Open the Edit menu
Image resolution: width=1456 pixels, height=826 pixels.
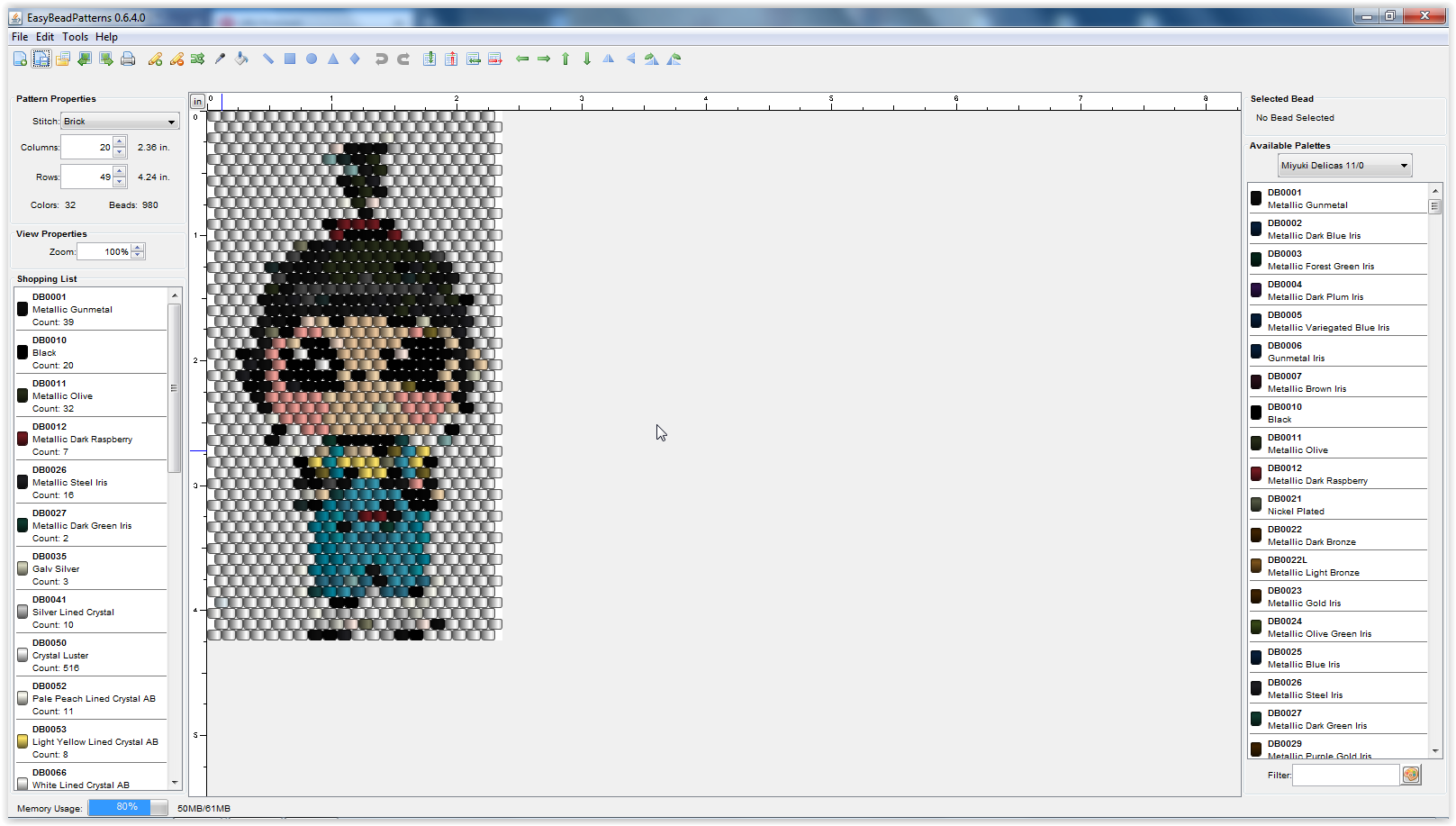click(45, 37)
